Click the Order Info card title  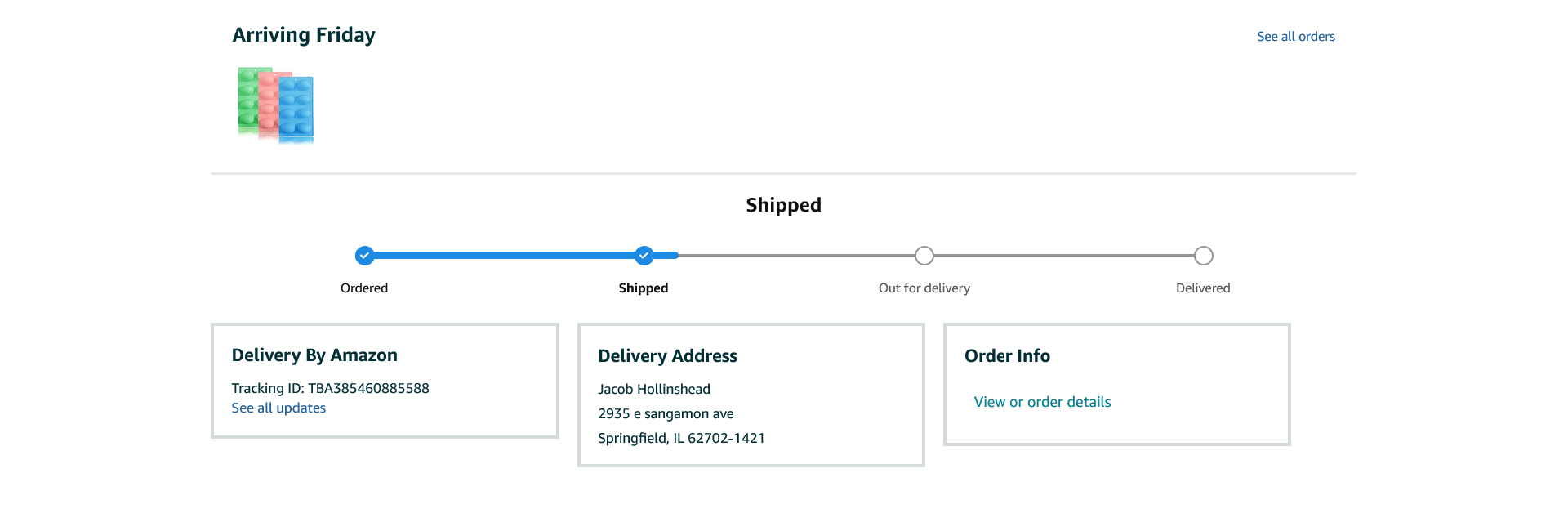(1007, 356)
